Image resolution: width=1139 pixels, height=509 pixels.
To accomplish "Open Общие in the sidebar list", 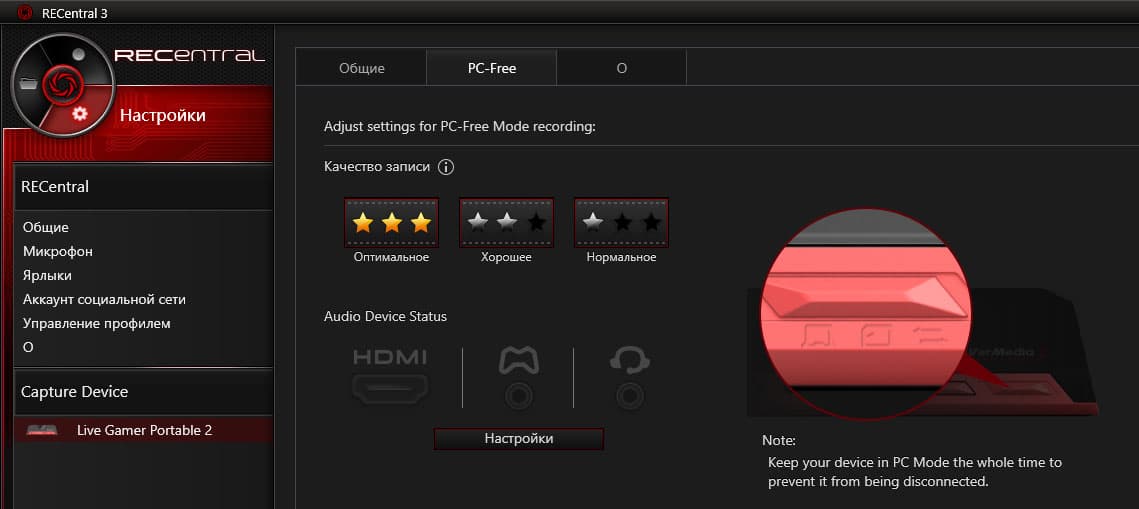I will [46, 227].
